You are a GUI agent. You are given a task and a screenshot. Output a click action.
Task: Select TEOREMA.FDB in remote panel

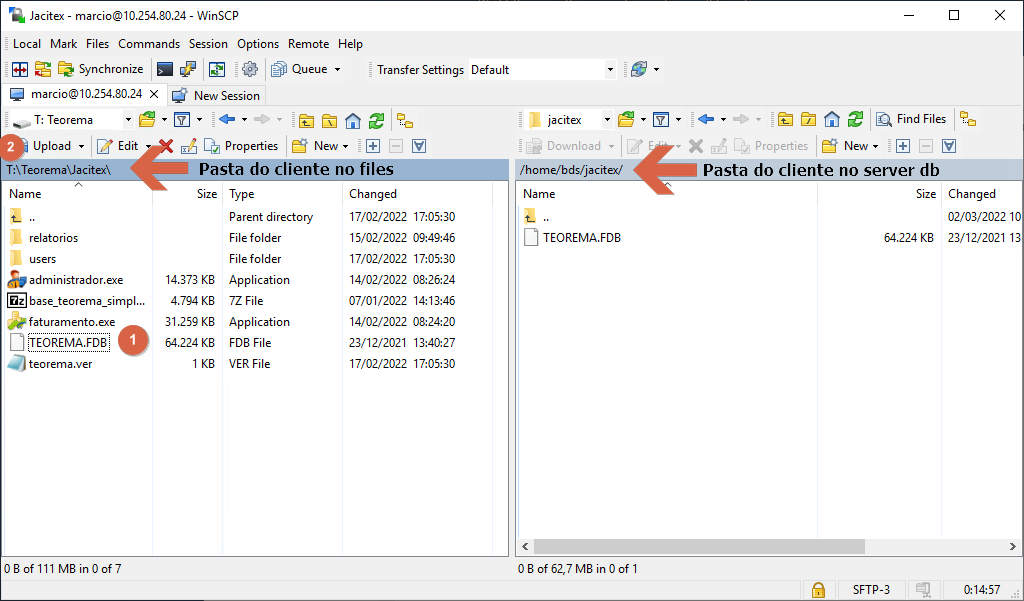tap(582, 238)
